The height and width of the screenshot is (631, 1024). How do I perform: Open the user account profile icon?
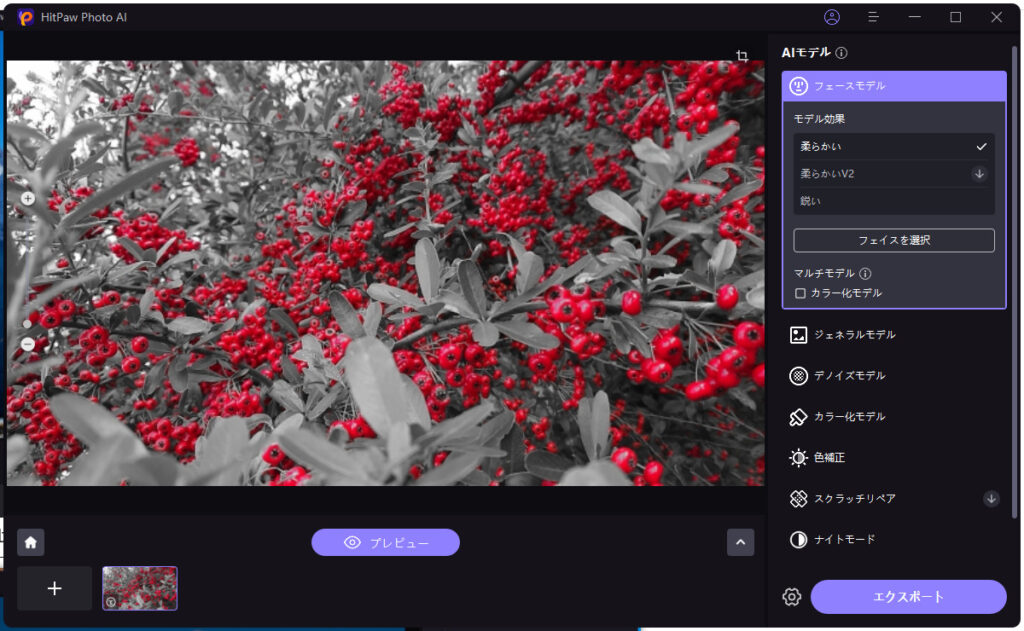(x=832, y=17)
